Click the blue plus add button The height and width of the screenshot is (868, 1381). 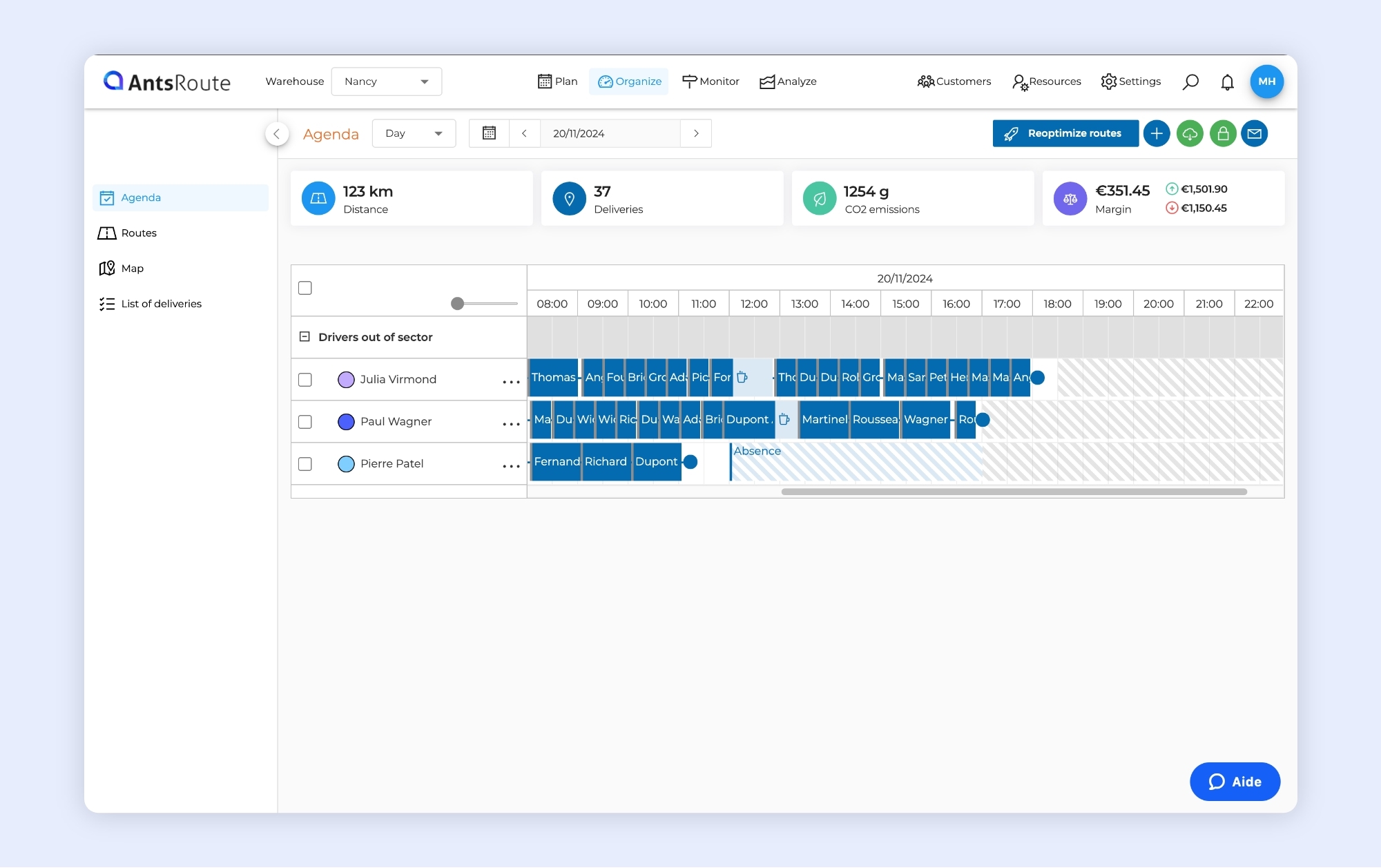[x=1157, y=133]
